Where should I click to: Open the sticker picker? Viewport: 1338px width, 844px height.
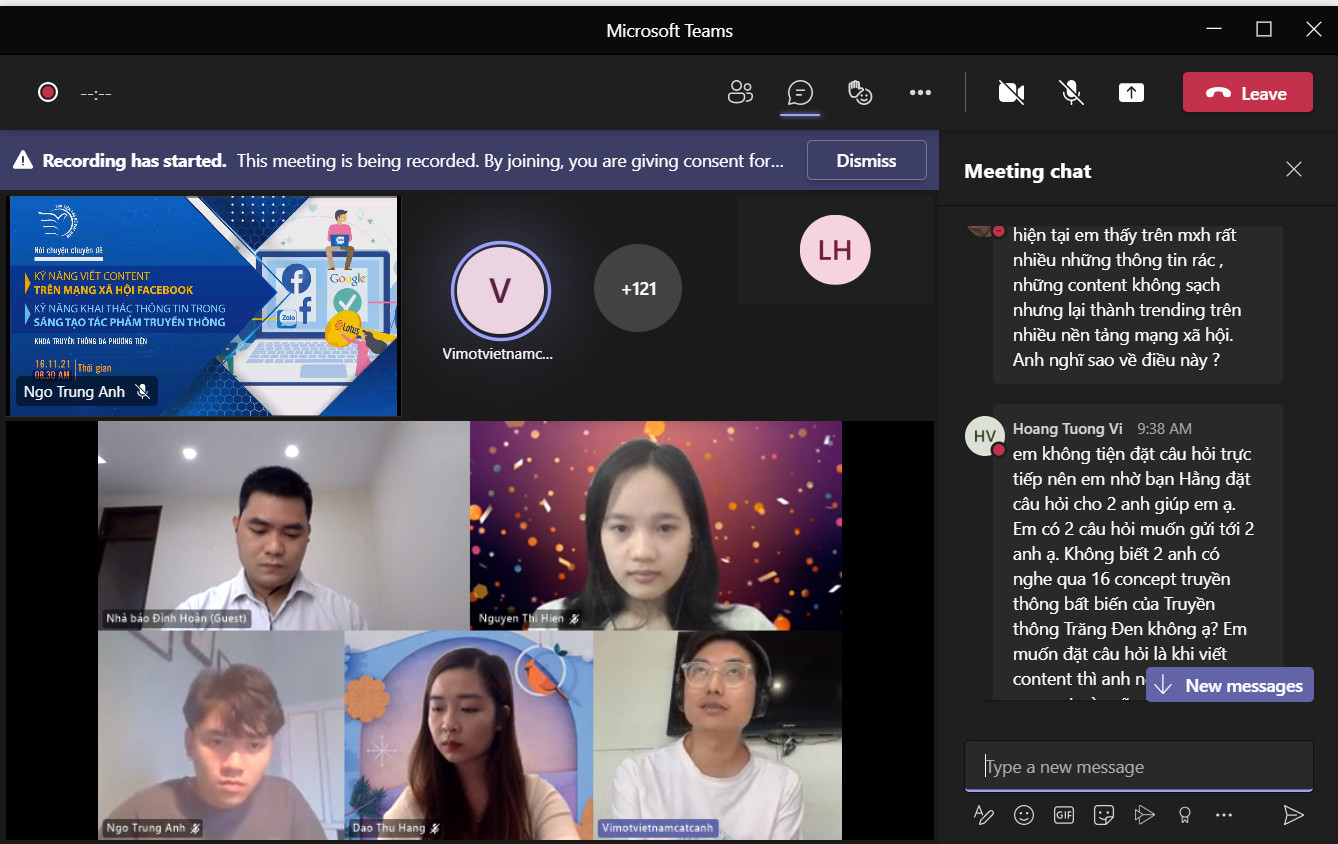(x=1104, y=815)
